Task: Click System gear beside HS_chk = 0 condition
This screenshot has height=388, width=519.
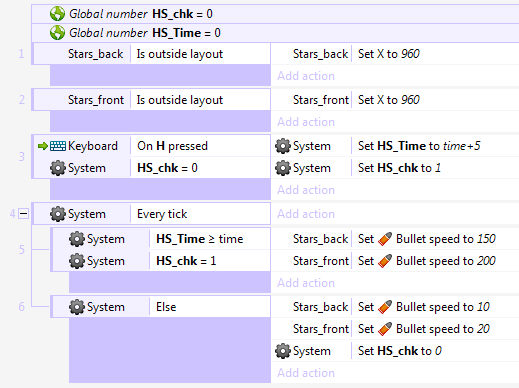Action: (x=58, y=168)
